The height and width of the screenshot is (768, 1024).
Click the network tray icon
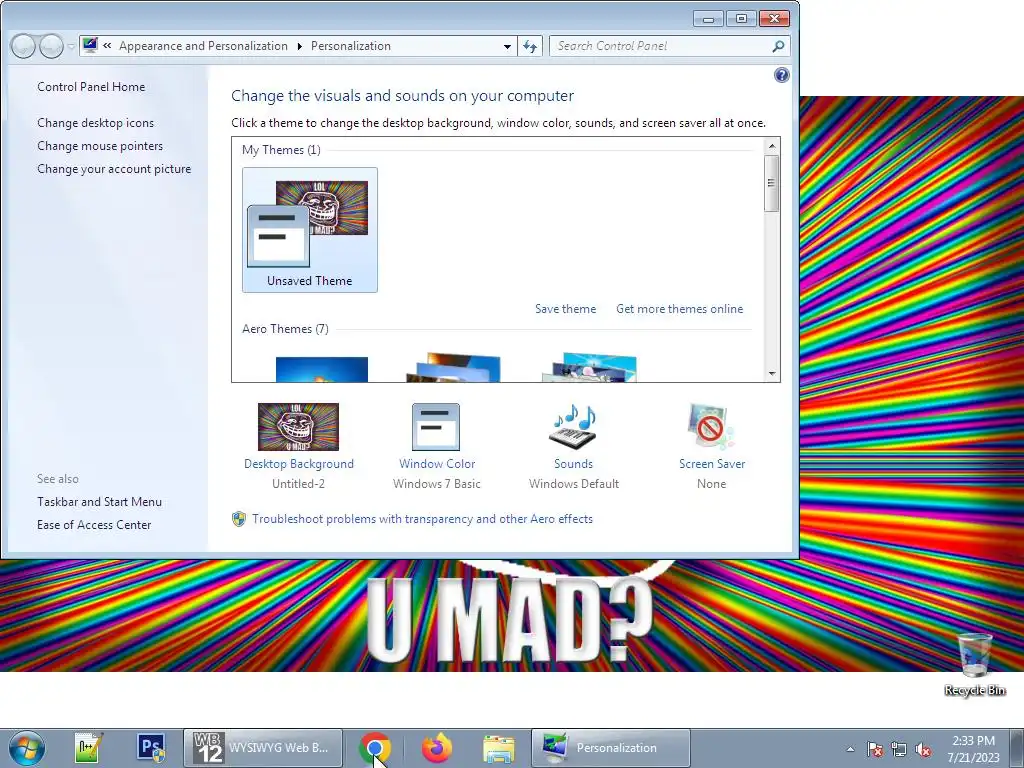pyautogui.click(x=899, y=749)
